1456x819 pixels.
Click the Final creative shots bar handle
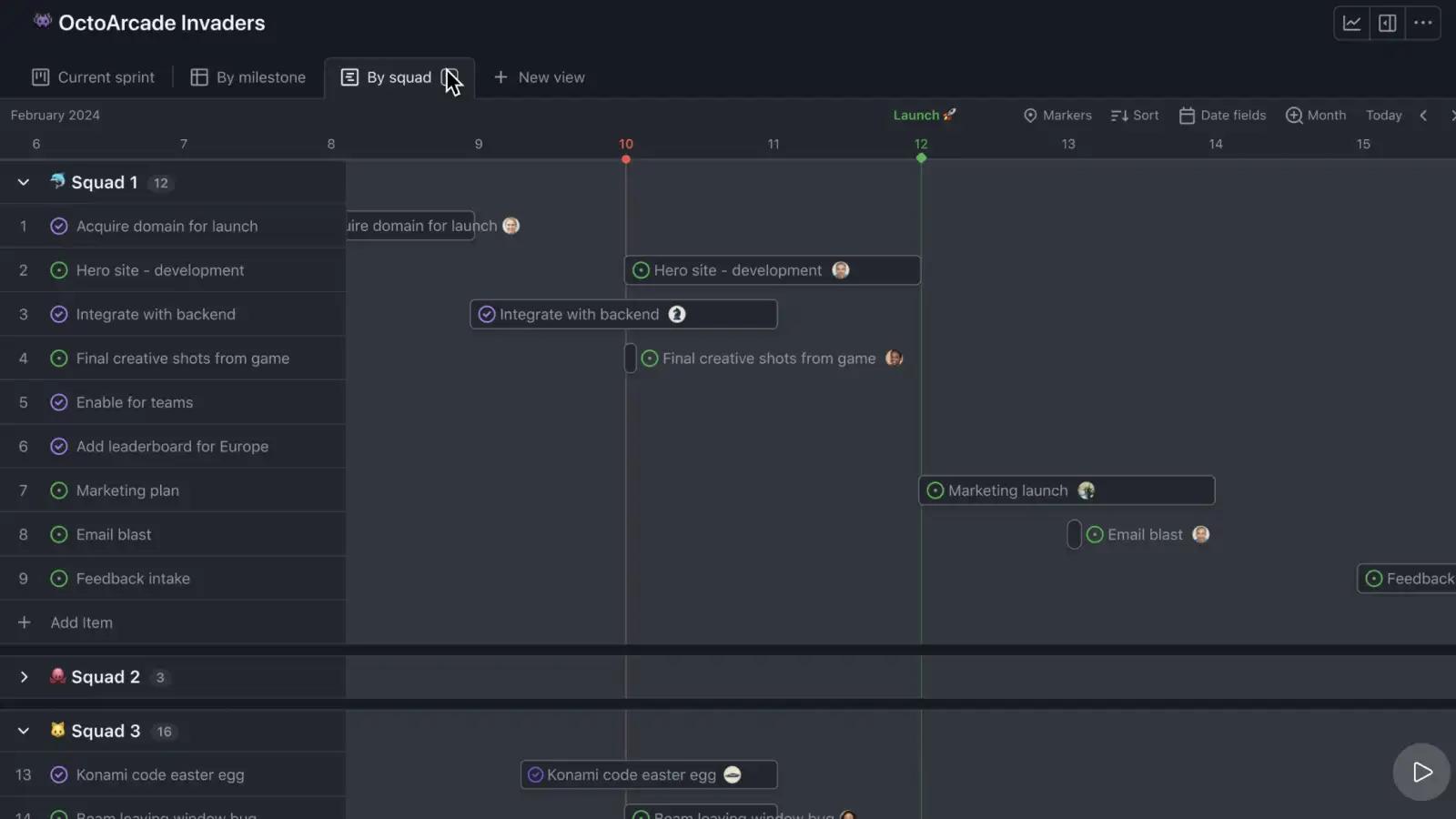pos(631,359)
